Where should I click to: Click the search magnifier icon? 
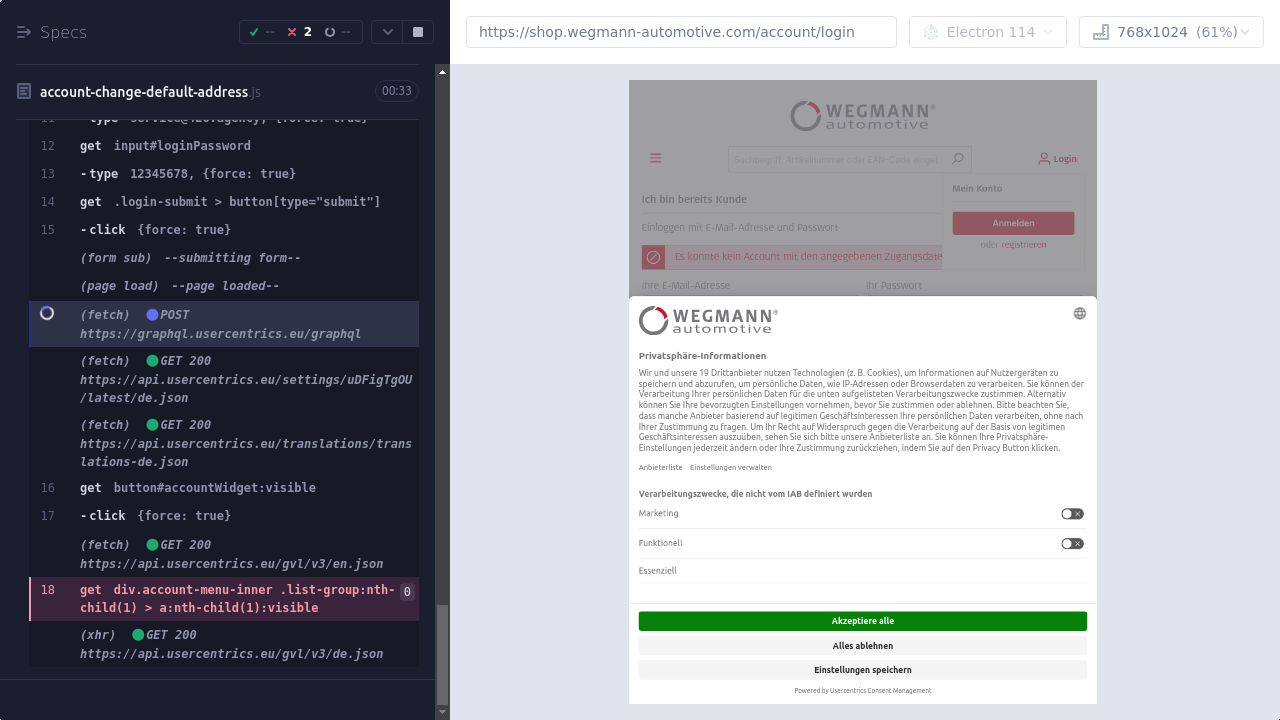[957, 158]
